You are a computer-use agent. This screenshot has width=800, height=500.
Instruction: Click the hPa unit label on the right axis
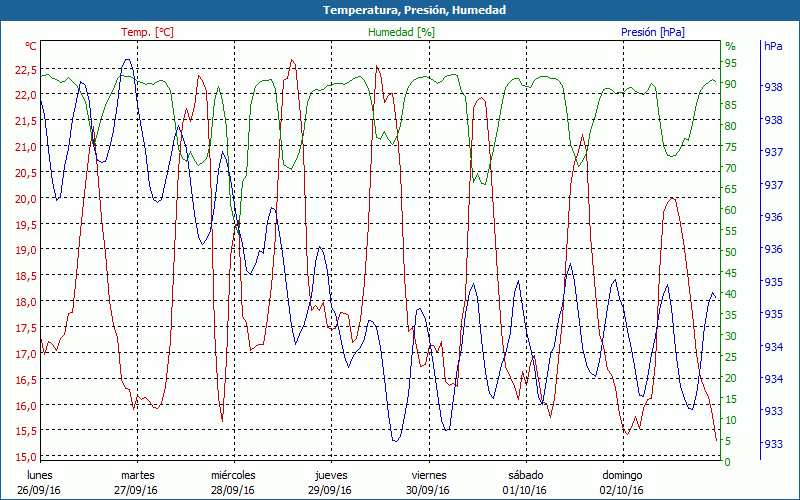pyautogui.click(x=773, y=46)
